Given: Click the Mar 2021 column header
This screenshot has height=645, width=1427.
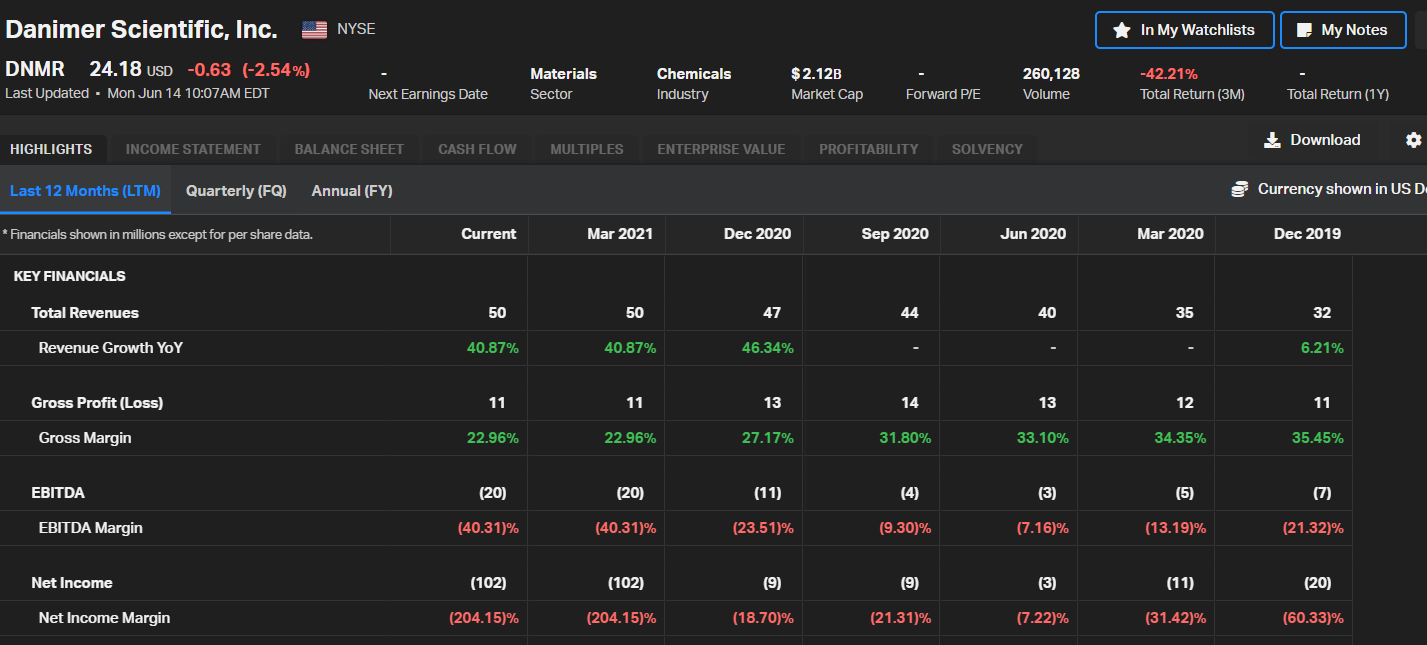Looking at the screenshot, I should pyautogui.click(x=620, y=234).
